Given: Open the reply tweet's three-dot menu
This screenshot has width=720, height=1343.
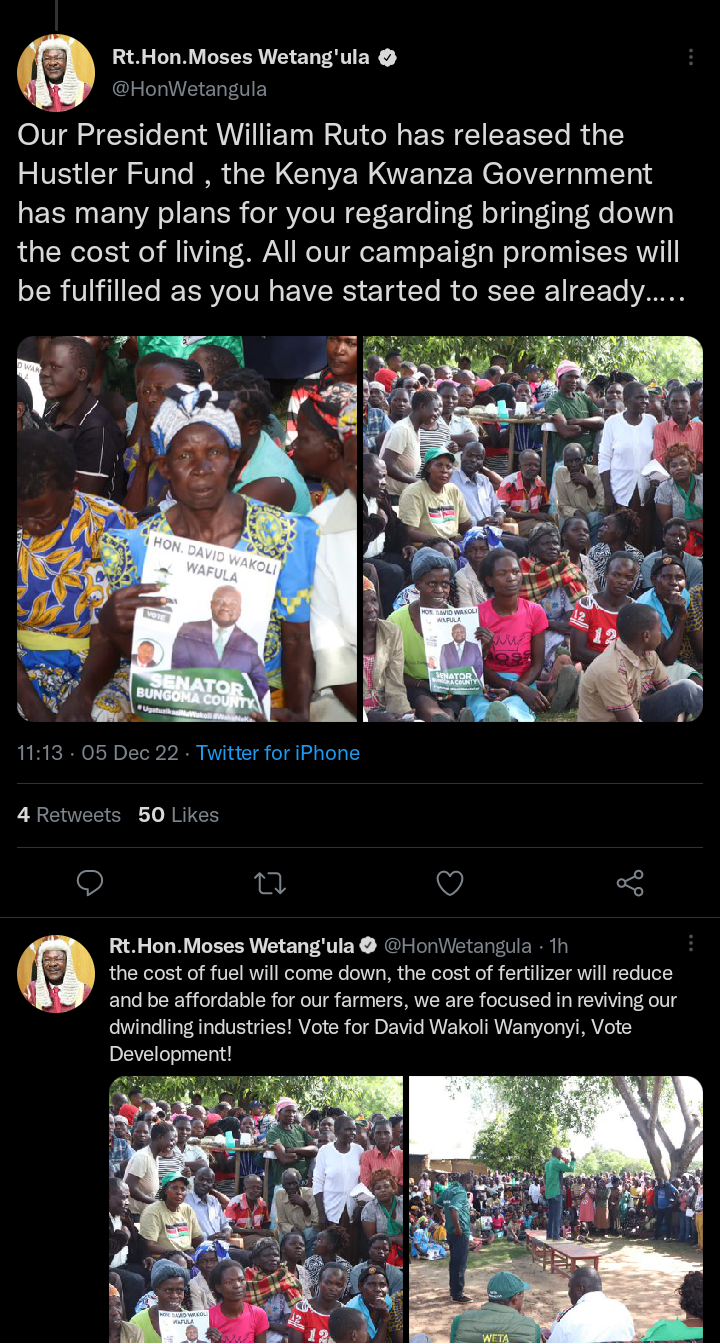Looking at the screenshot, I should pos(690,943).
